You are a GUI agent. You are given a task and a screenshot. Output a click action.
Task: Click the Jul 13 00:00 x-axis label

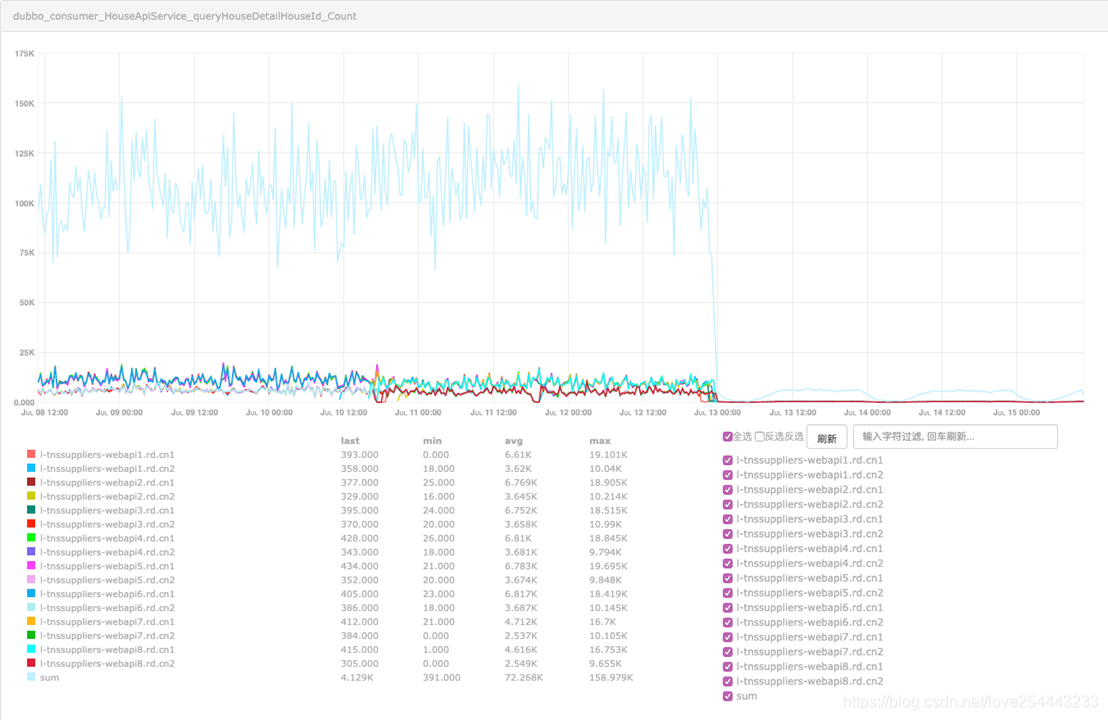click(x=717, y=412)
